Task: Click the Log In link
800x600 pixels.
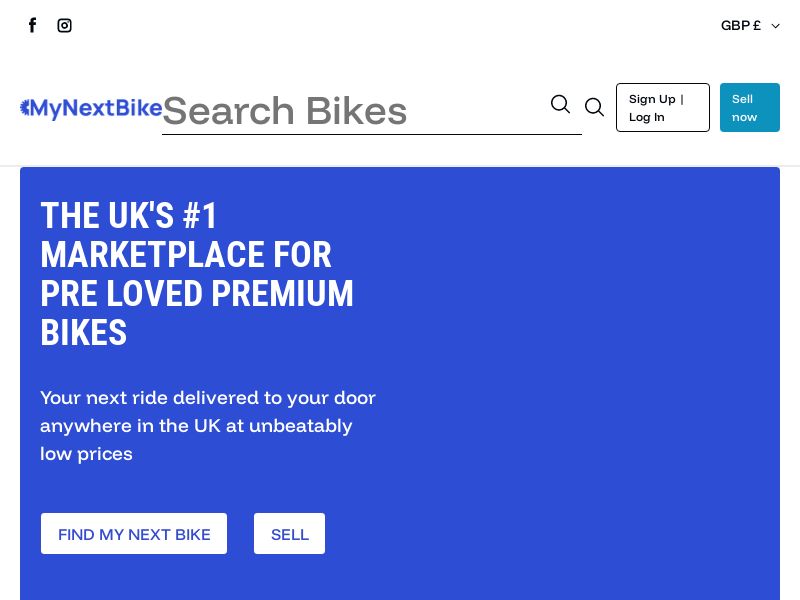Action: (x=646, y=117)
